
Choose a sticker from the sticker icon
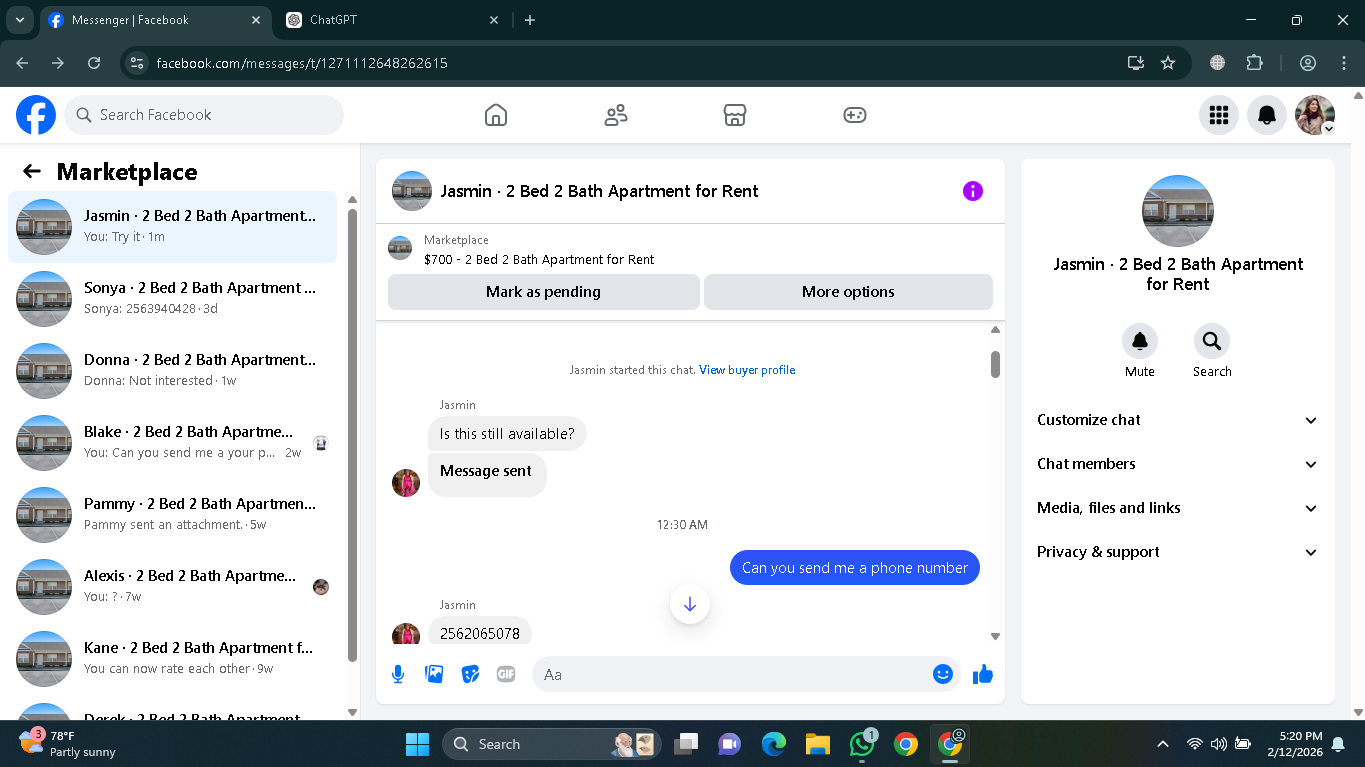[470, 674]
